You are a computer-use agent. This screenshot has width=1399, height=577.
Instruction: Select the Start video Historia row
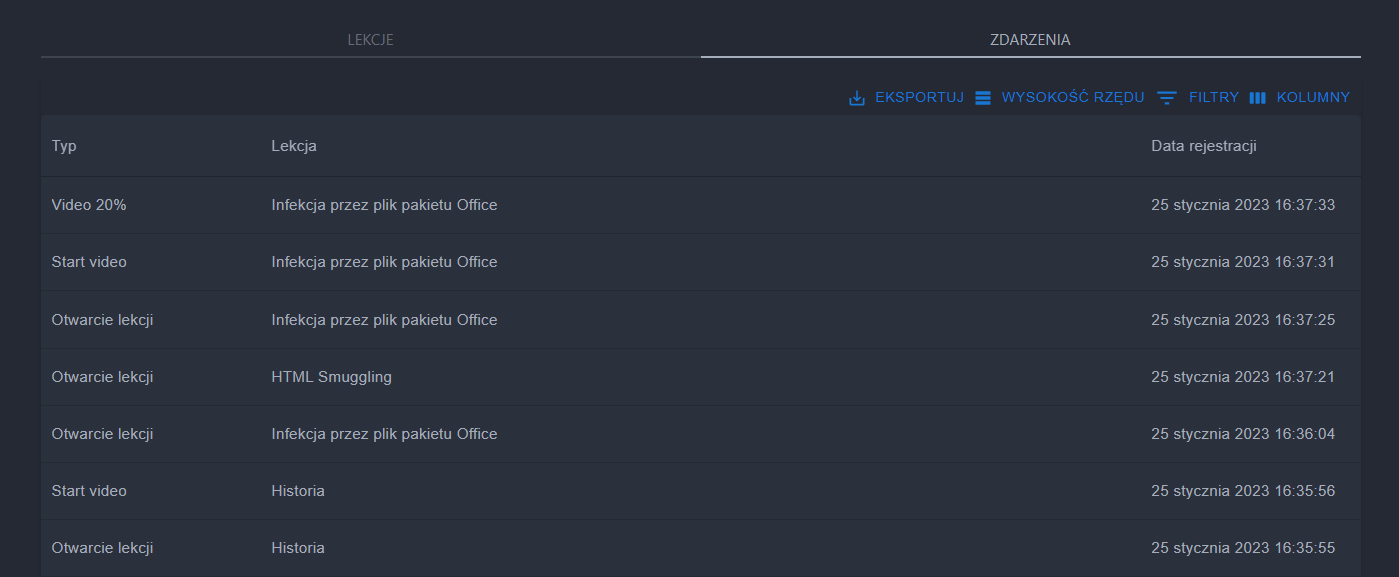tap(89, 491)
